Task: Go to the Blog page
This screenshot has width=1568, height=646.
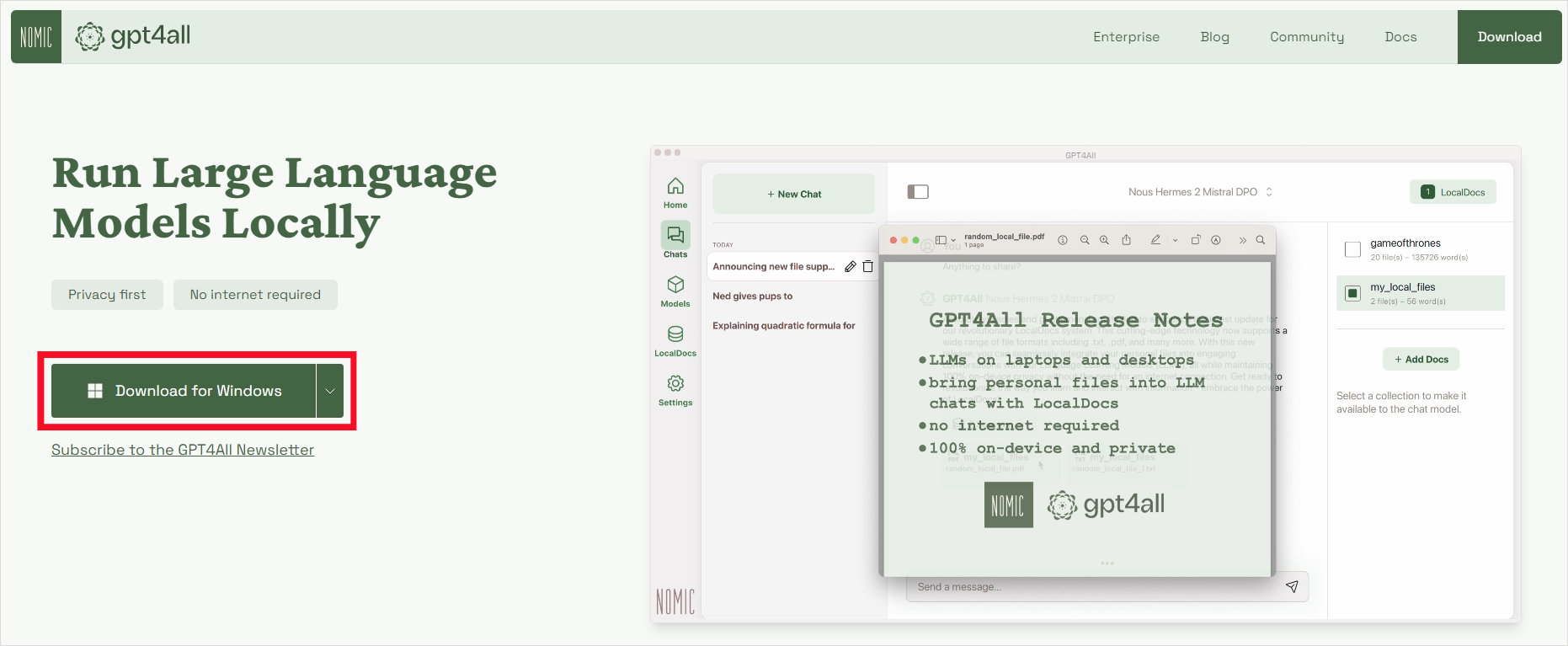Action: coord(1214,37)
